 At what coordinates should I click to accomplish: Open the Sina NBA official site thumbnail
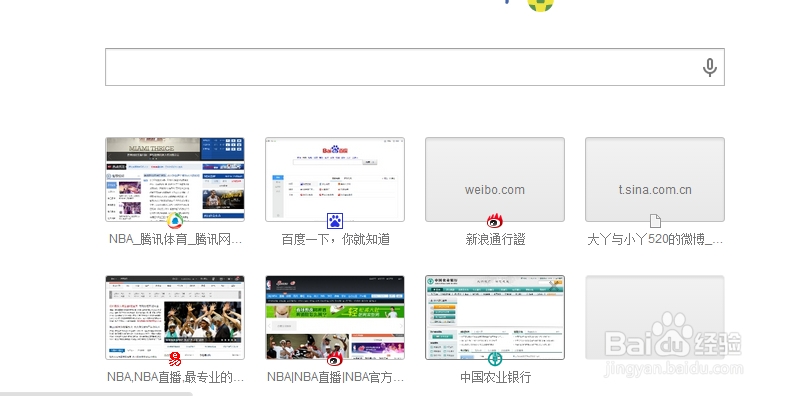(335, 318)
